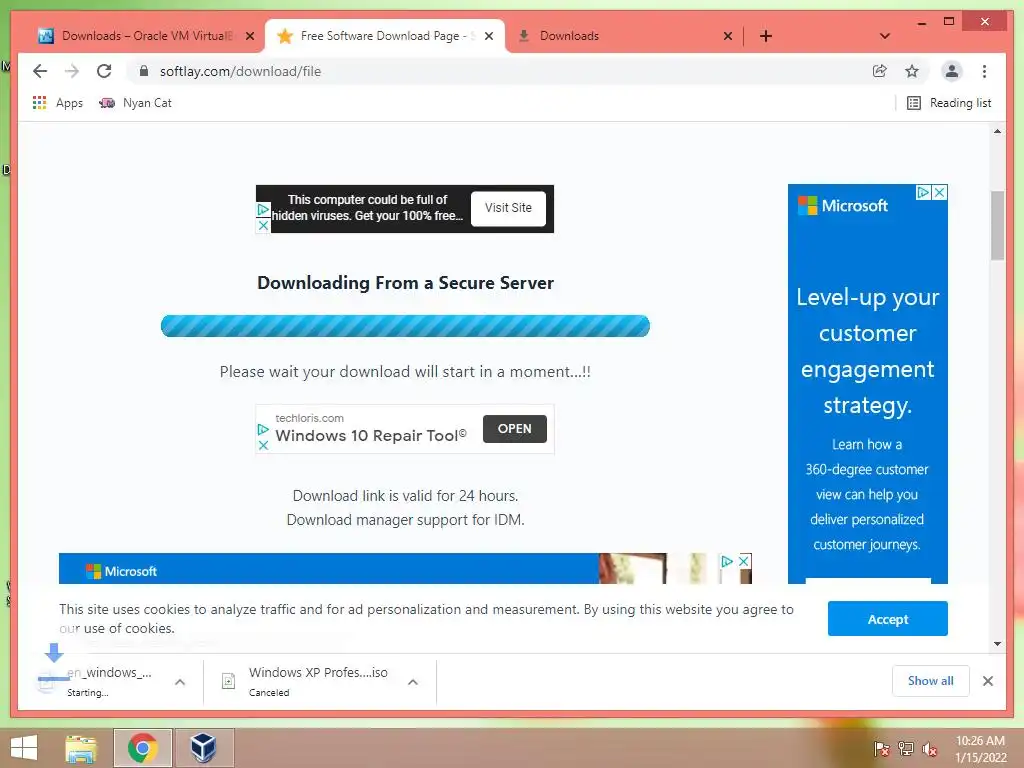
Task: Open File Explorer from the taskbar
Action: pos(81,748)
